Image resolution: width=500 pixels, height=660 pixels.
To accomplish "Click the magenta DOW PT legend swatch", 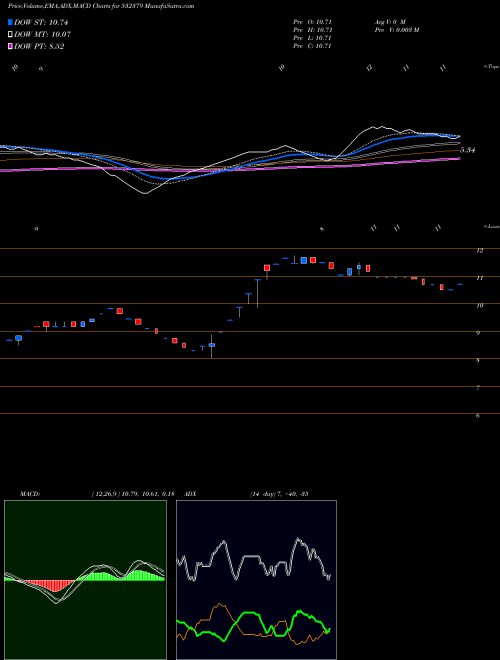I will click(x=10, y=46).
